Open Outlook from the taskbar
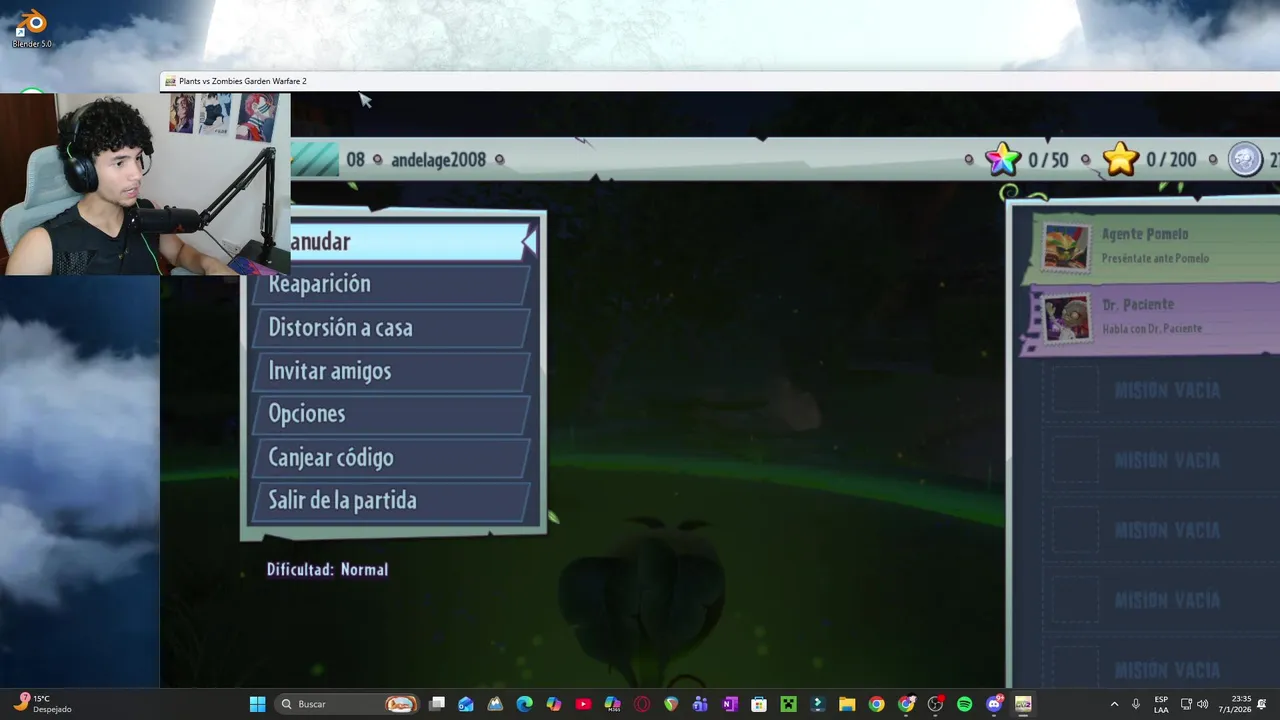Screen dimensions: 1280x720 coord(466,704)
